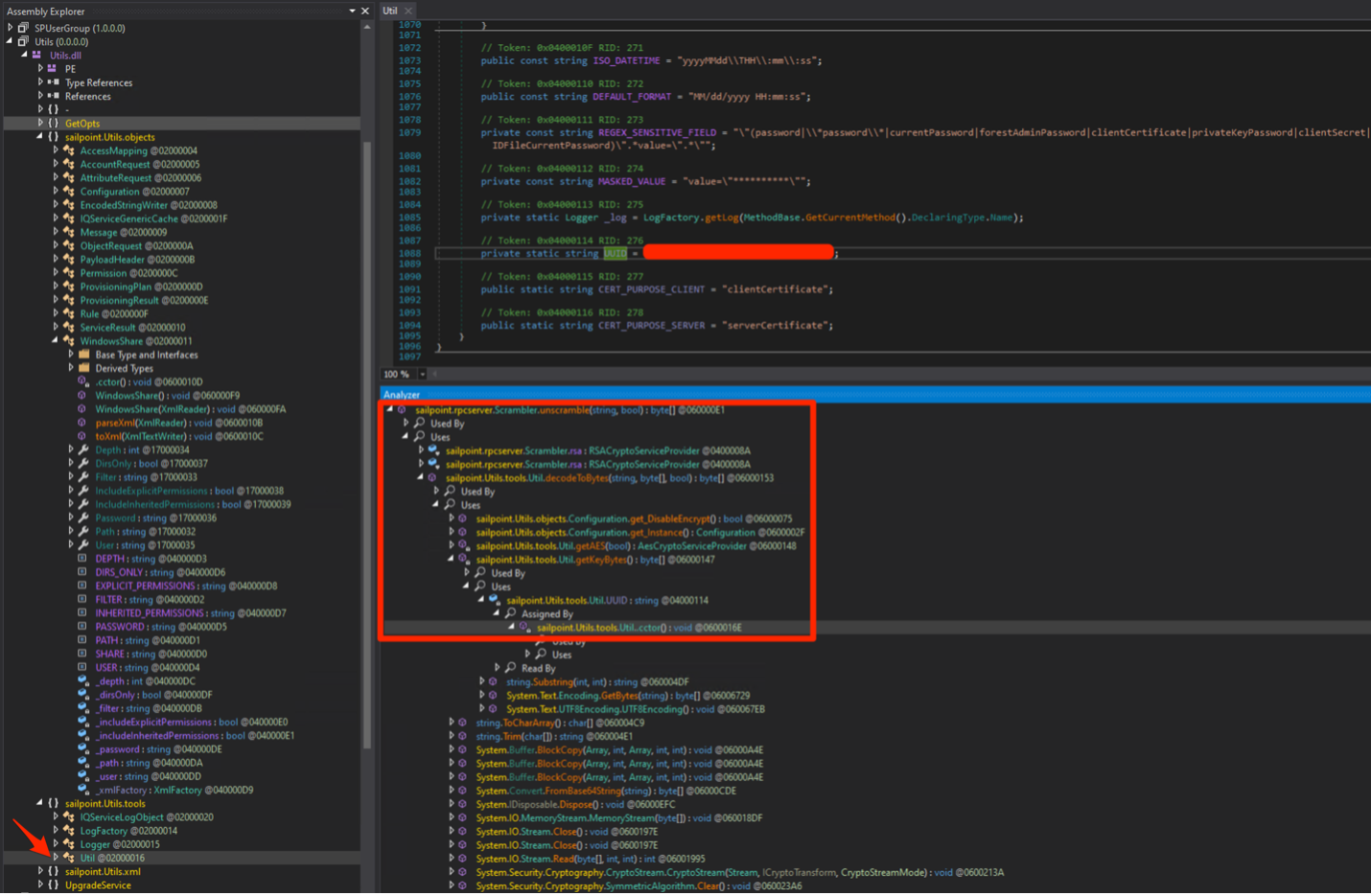Click the IncludeExplicitPermissions property icon
1371x896 pixels.
[83, 491]
